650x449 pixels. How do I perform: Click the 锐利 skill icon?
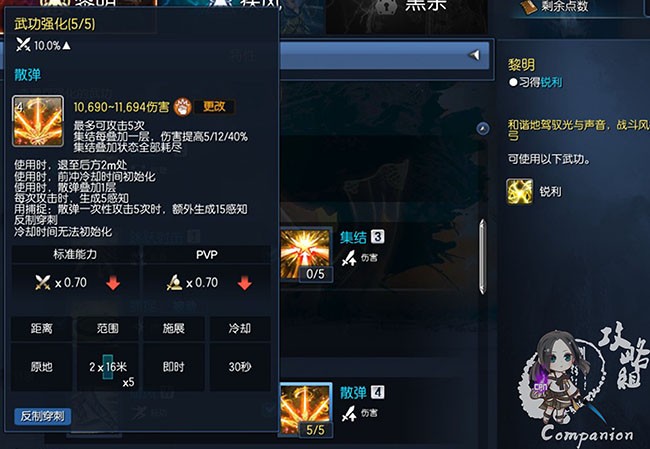coord(519,192)
